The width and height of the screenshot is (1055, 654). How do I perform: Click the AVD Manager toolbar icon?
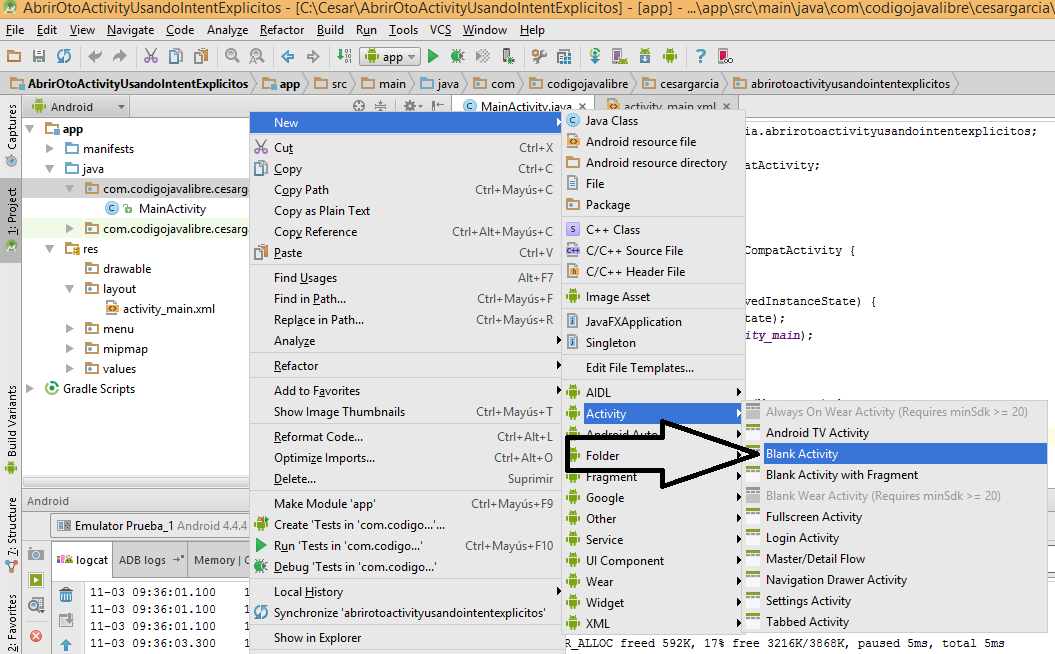[x=620, y=57]
